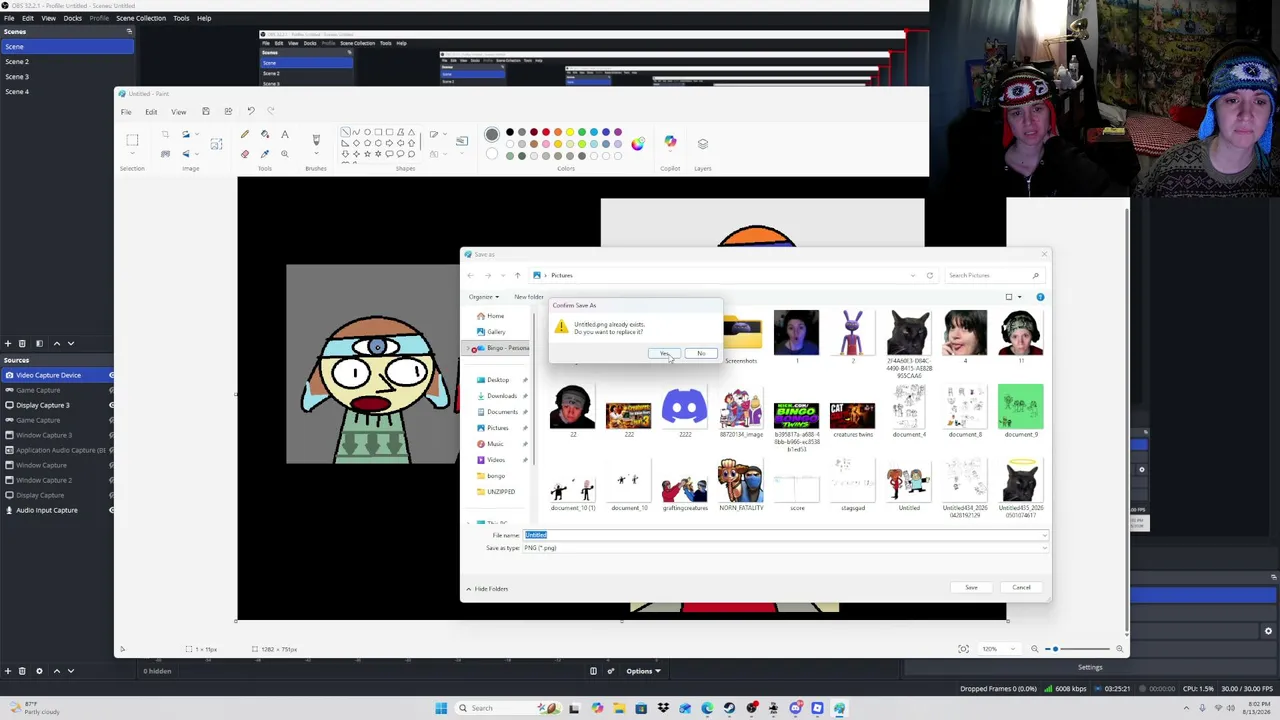
Task: Select the Color picker eyedropper tool
Action: pyautogui.click(x=265, y=154)
